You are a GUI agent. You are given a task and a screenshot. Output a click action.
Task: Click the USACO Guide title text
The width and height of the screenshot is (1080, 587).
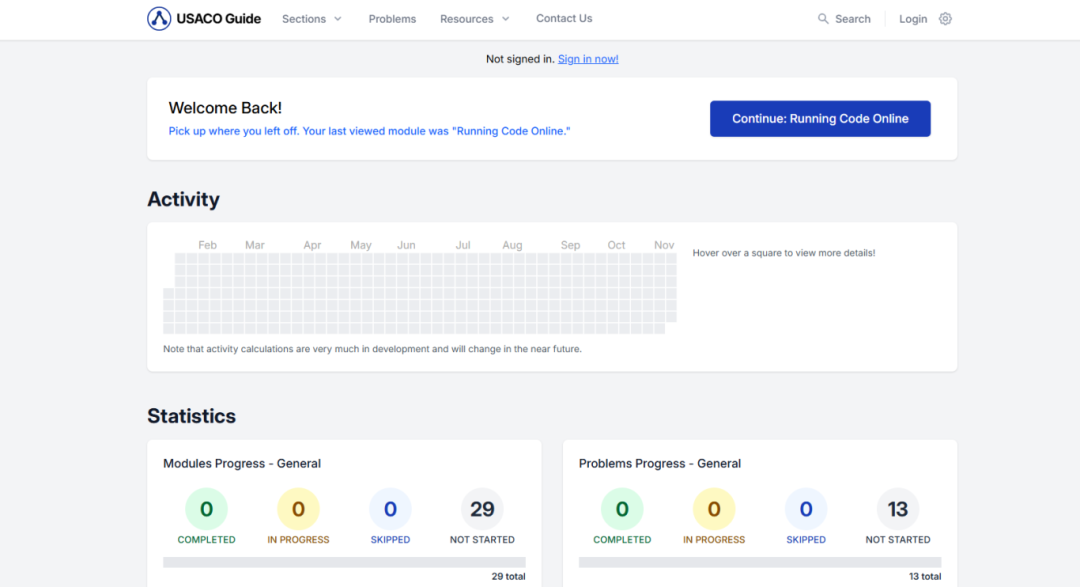coord(219,19)
